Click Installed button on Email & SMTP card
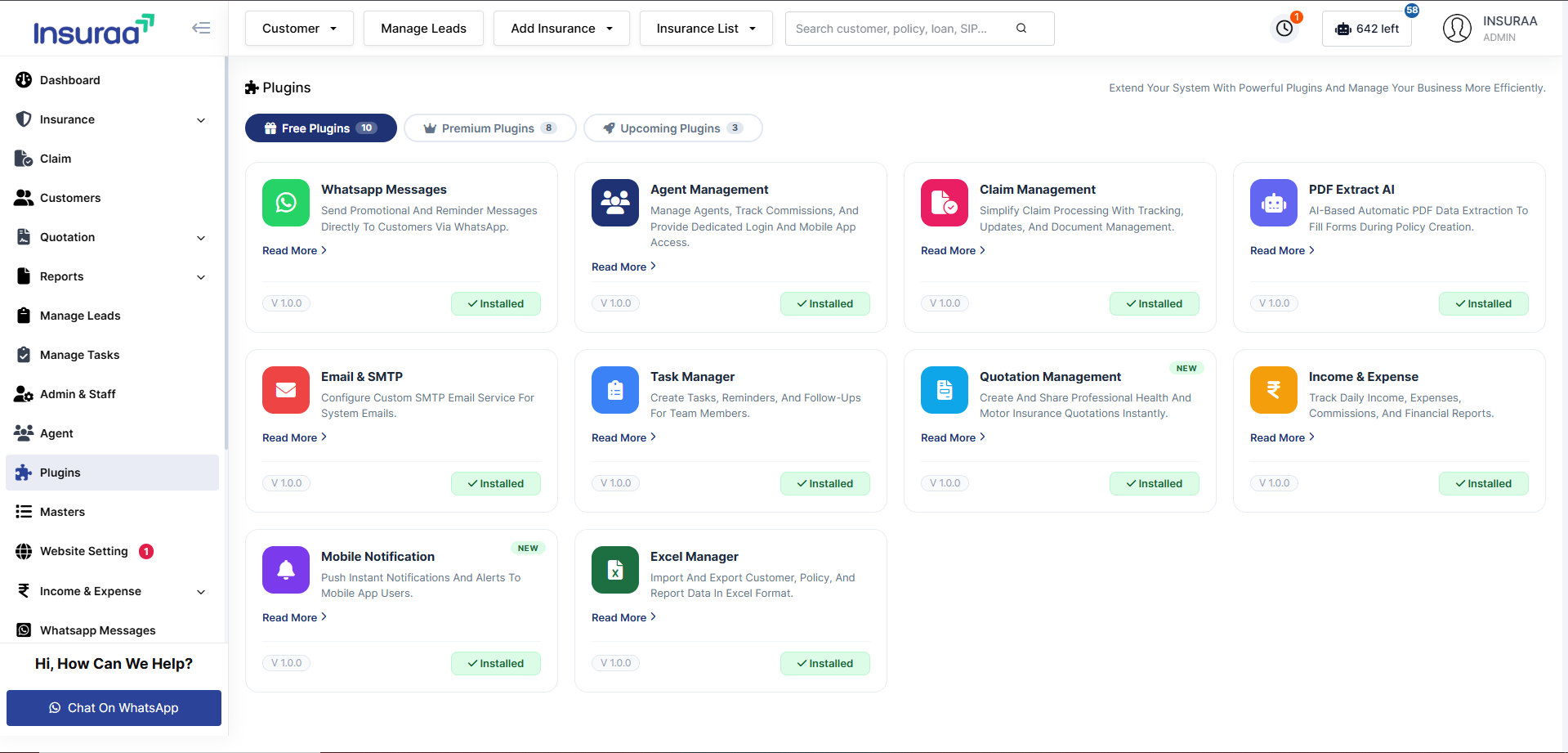The image size is (1568, 753). 496,484
